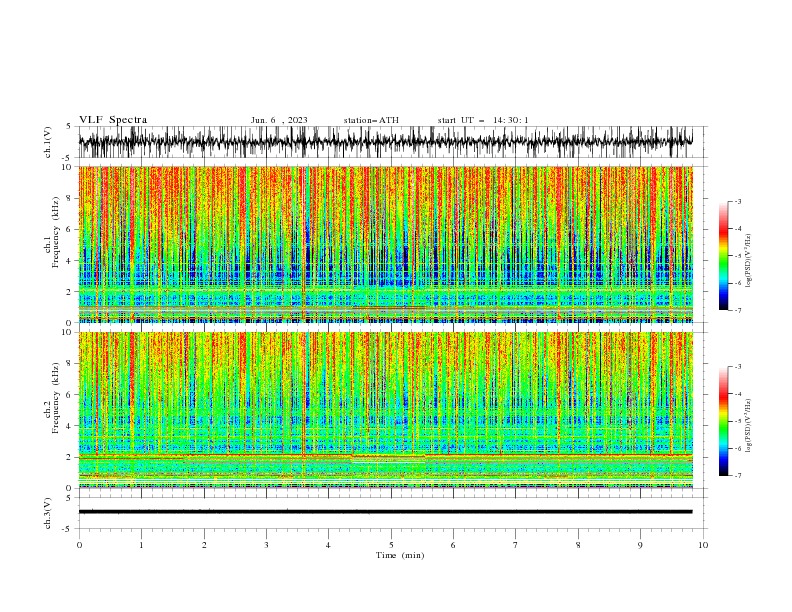This screenshot has height=612, width=792.
Task: Click the ch.1 waveform trace
Action: 385,142
